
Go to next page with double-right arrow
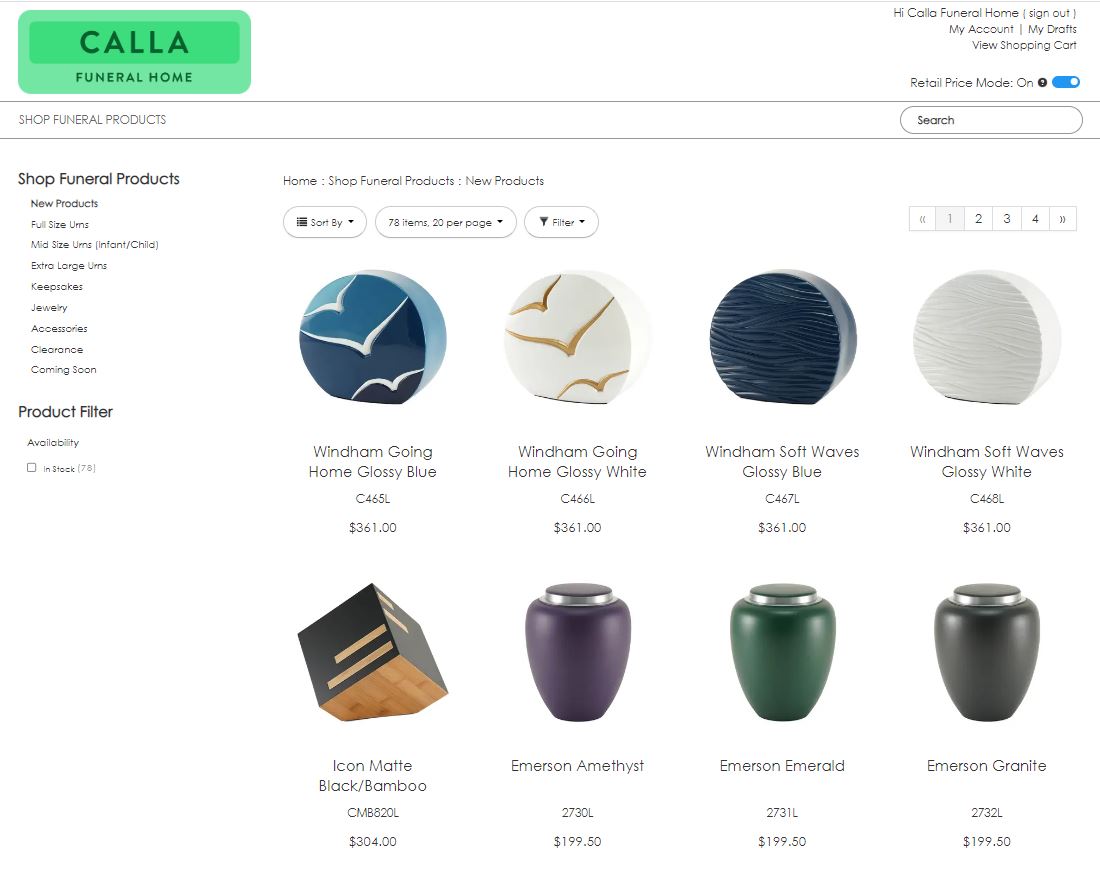[x=1062, y=219]
